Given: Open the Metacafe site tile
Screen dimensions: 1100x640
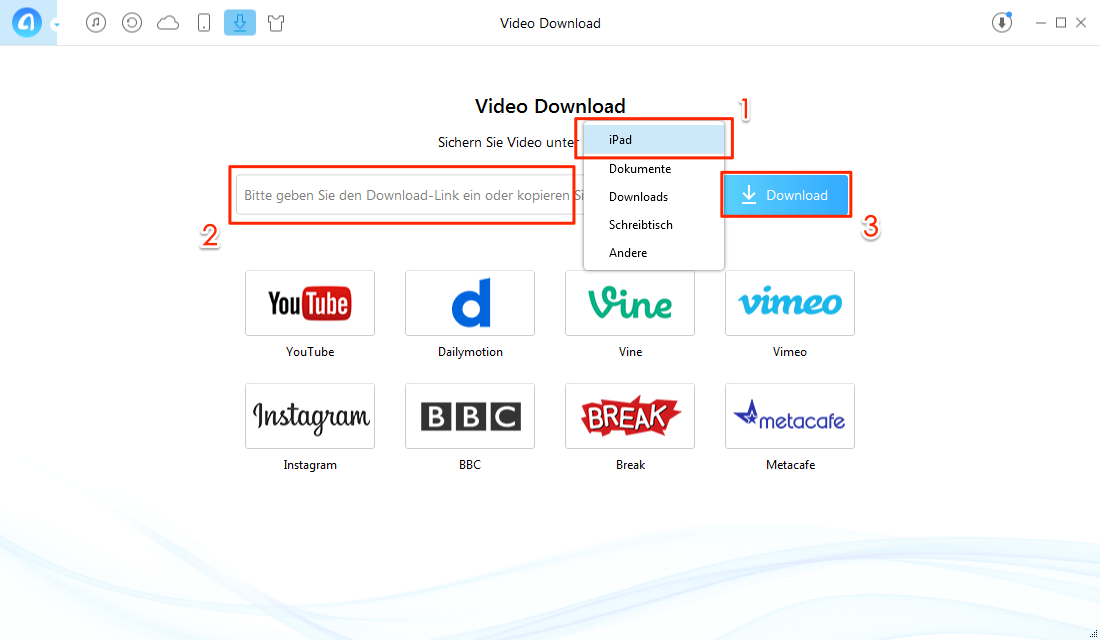Looking at the screenshot, I should 790,416.
